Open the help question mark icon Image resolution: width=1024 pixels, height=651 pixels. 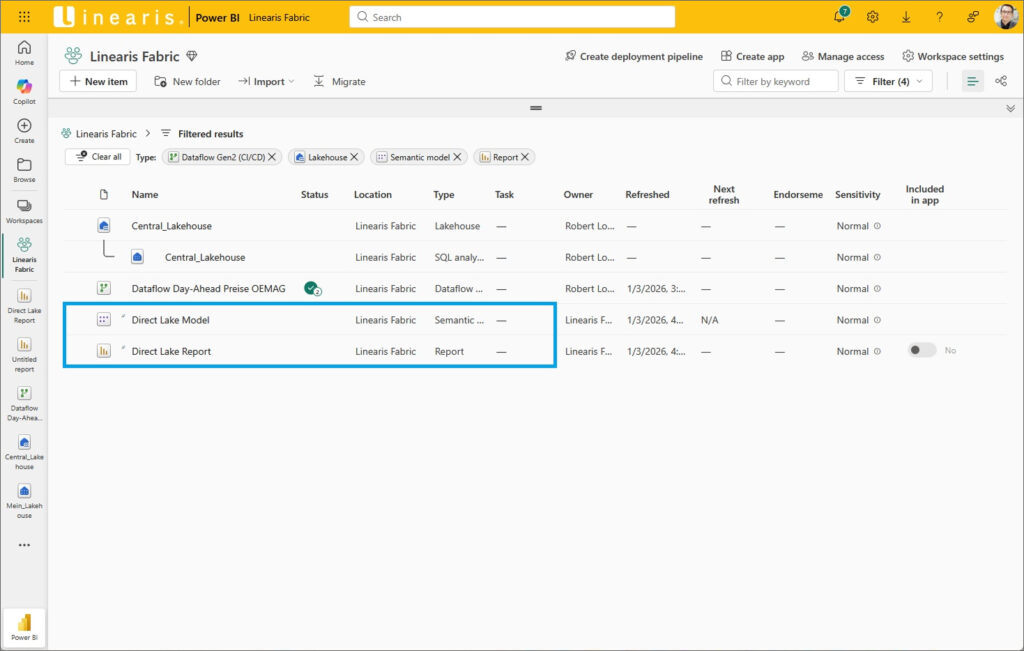939,17
